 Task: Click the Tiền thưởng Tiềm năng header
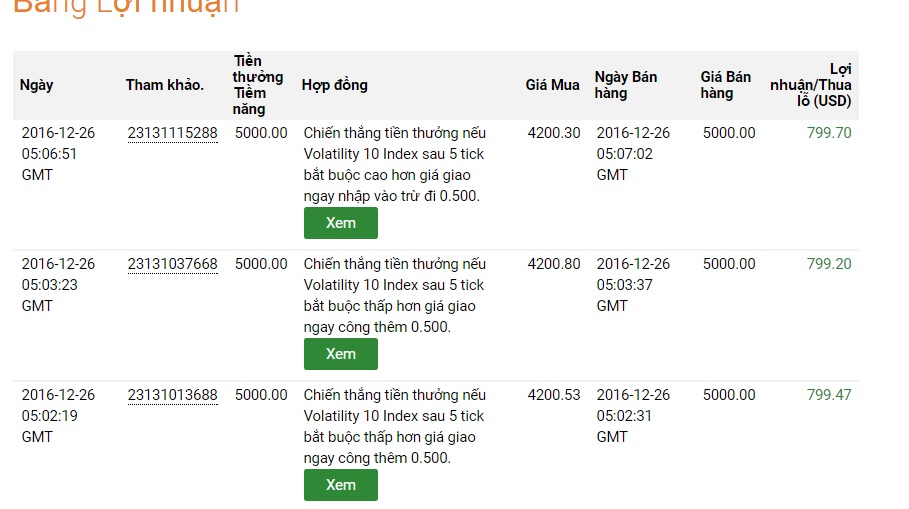(258, 85)
